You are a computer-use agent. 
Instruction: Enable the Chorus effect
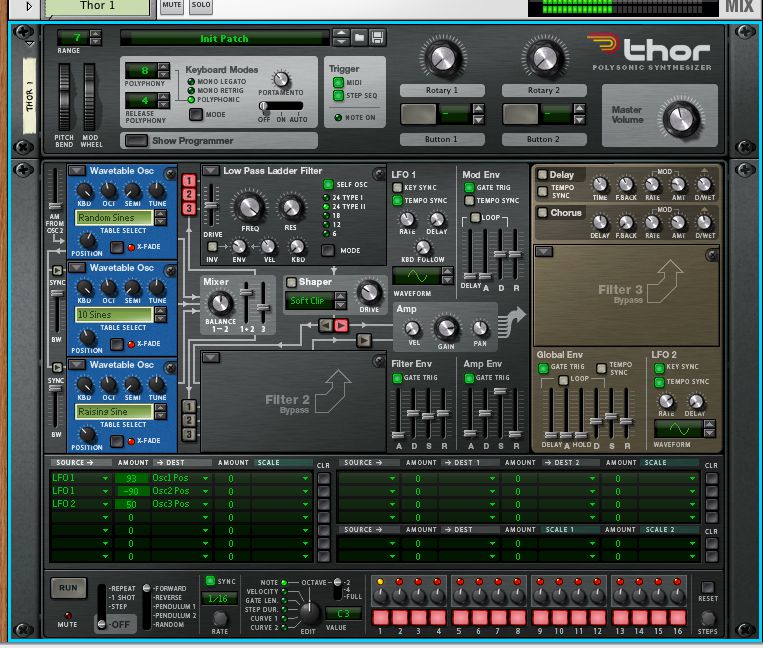click(x=542, y=213)
